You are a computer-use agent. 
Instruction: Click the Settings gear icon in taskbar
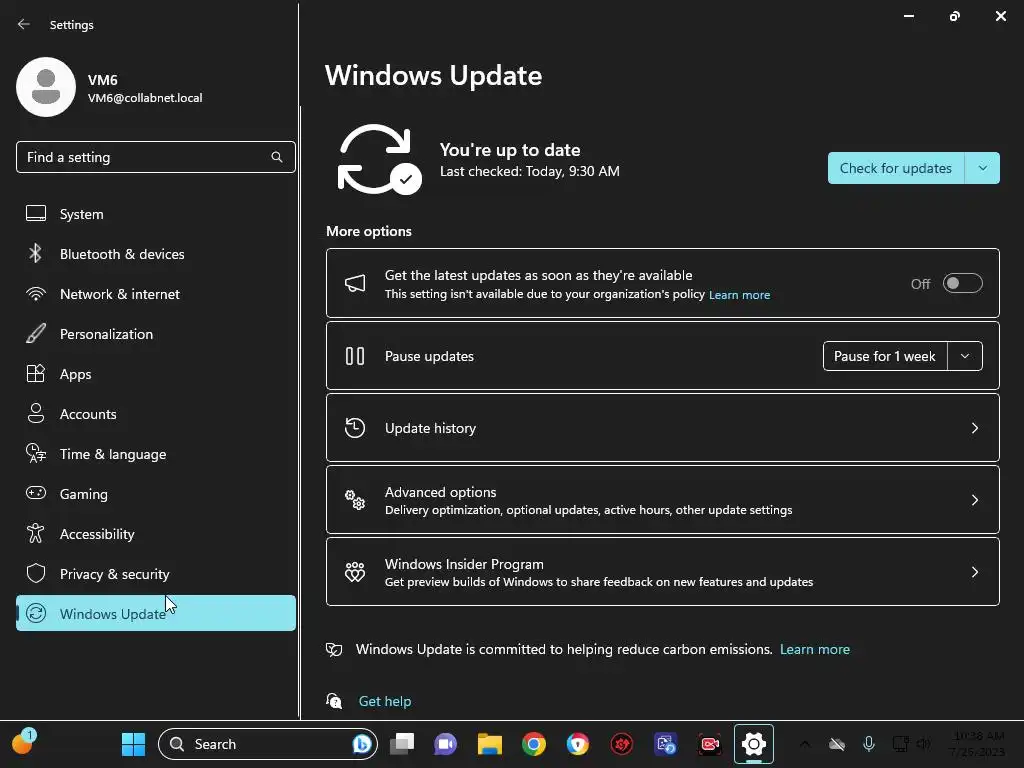tap(754, 744)
